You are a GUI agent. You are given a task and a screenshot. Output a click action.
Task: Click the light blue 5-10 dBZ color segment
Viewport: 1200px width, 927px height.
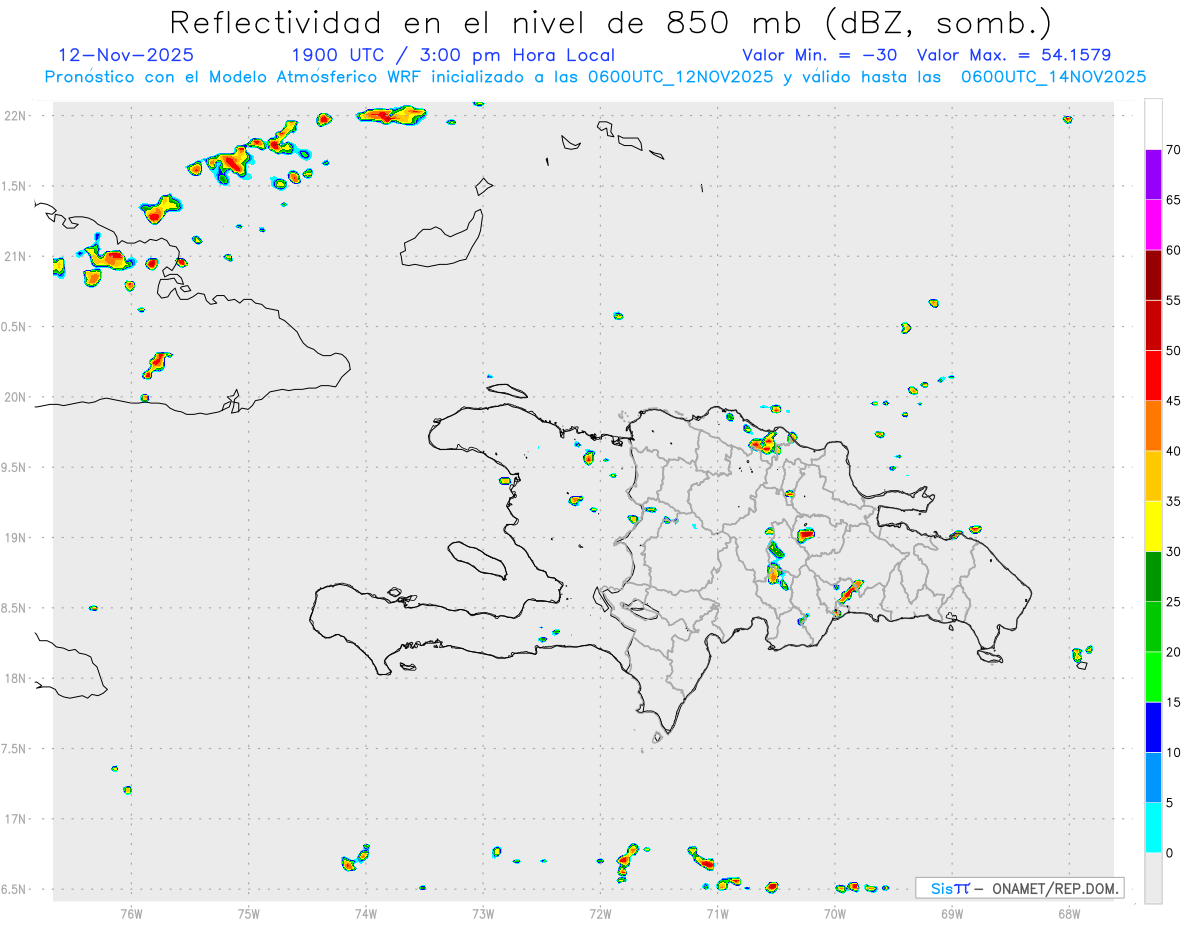[x=1153, y=778]
